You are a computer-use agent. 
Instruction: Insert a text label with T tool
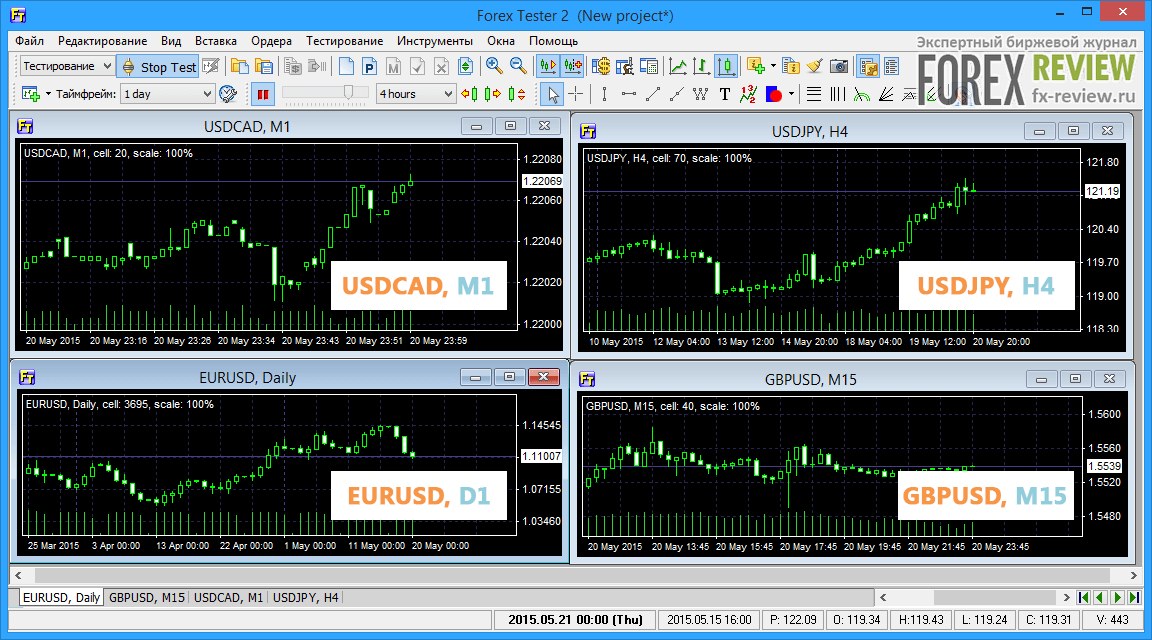click(724, 94)
